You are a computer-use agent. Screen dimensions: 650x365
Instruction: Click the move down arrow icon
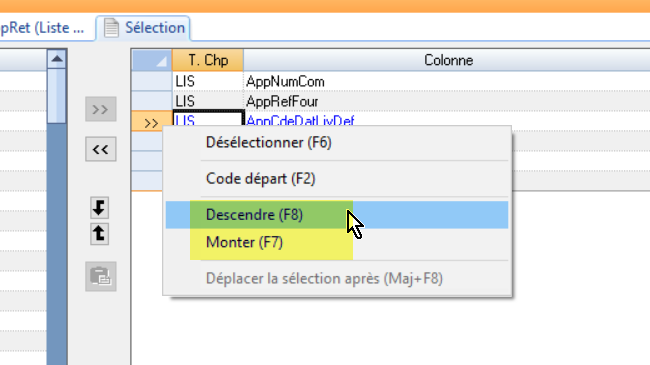[x=99, y=207]
